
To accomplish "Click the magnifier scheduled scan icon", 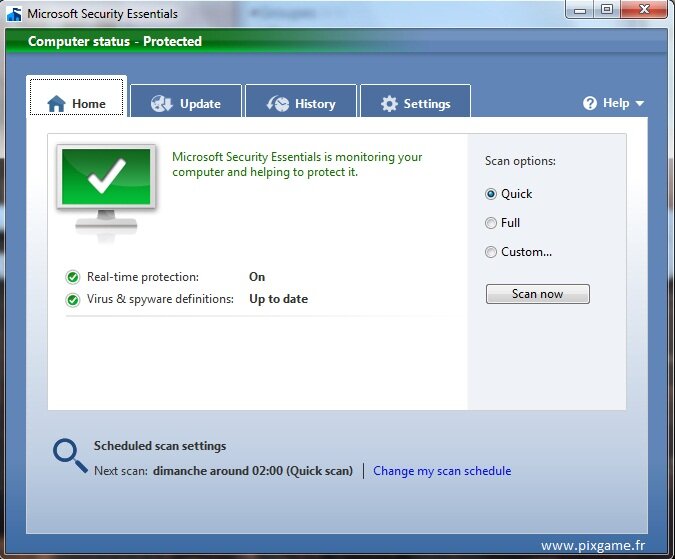I will (x=70, y=456).
